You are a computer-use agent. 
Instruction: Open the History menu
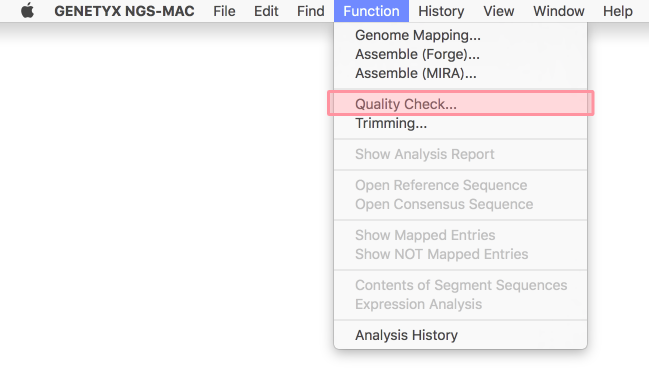point(441,11)
